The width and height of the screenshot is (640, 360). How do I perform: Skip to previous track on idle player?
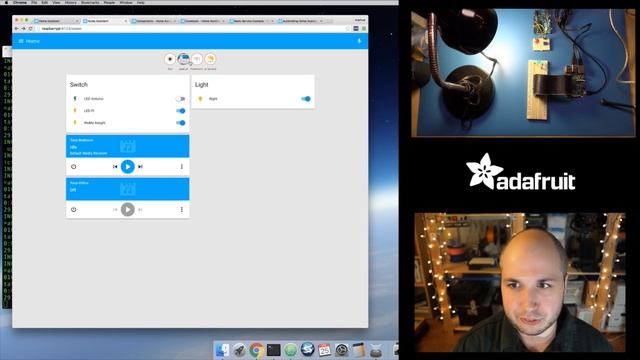[x=115, y=167]
